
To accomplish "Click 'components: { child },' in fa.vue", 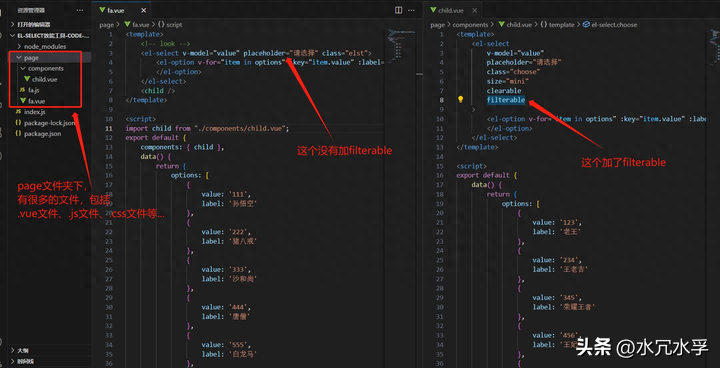I will [x=182, y=147].
